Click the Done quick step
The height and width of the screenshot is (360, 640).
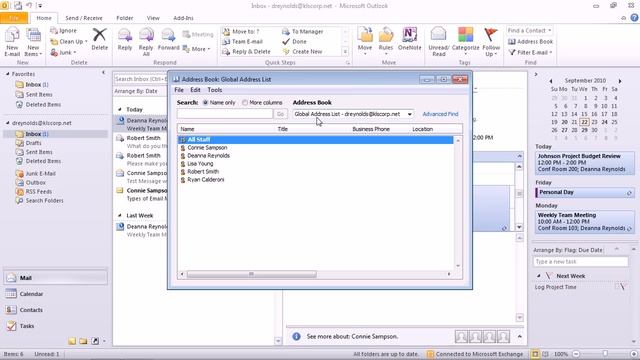click(x=295, y=42)
